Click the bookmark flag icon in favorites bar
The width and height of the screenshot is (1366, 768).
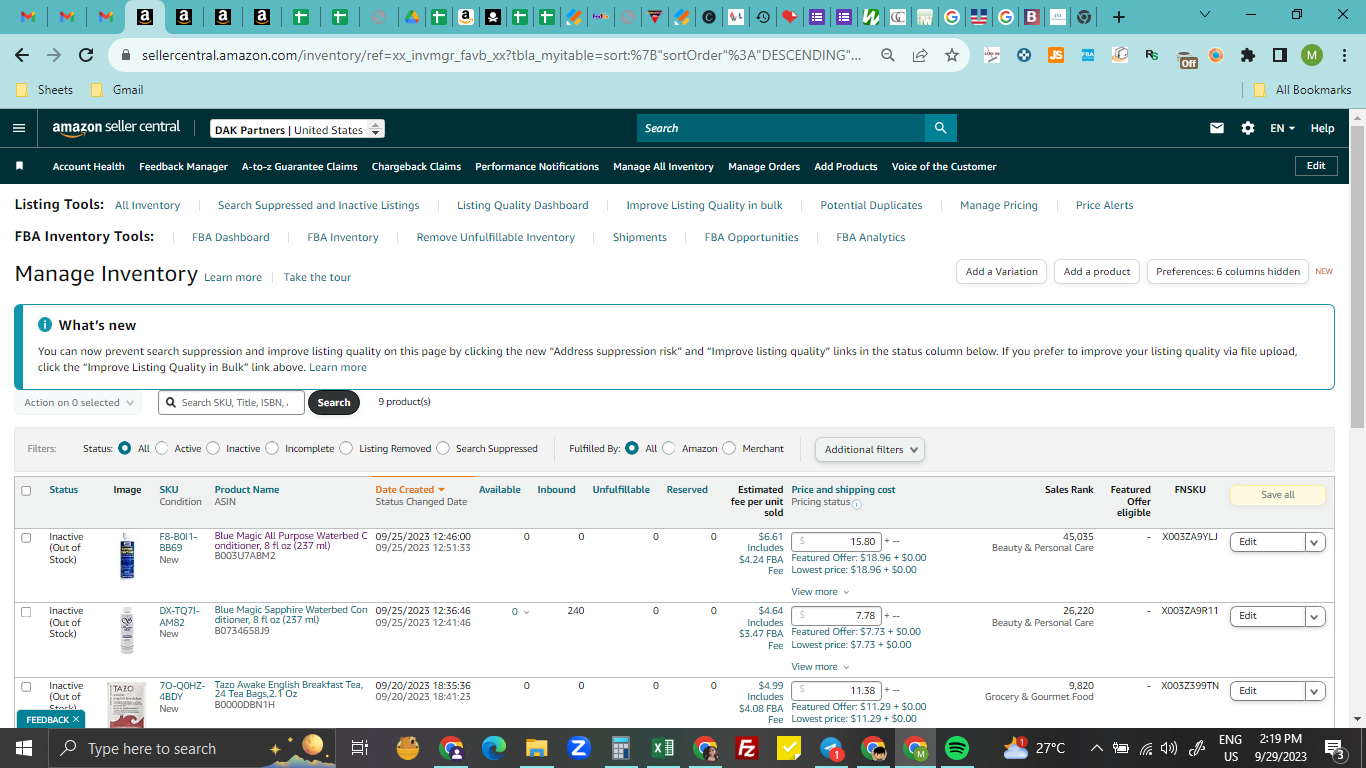pyautogui.click(x=19, y=166)
